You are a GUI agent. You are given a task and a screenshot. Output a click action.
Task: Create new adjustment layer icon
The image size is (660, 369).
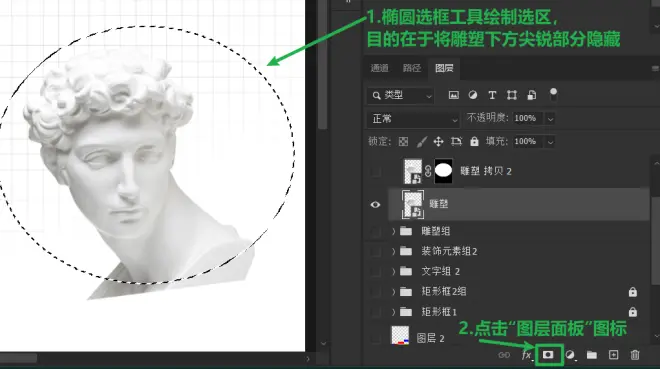point(570,355)
